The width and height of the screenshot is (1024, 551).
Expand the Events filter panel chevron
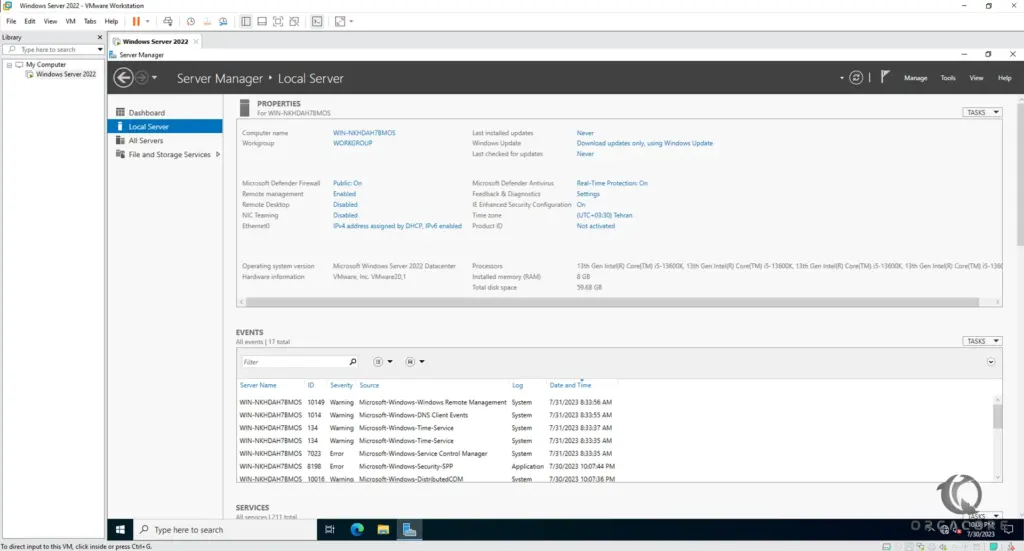[x=991, y=362]
